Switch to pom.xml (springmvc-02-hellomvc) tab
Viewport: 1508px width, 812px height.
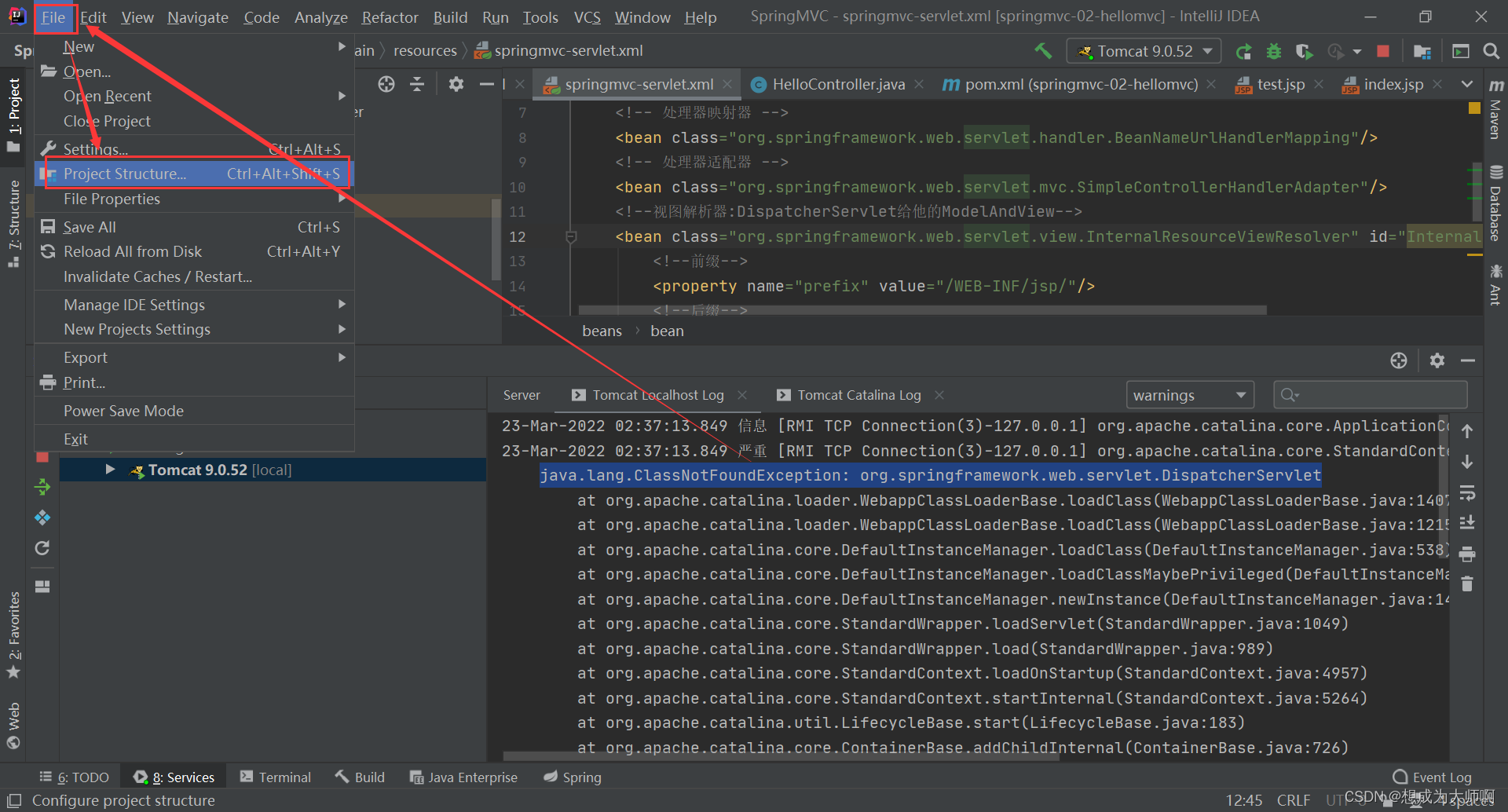coord(1081,84)
